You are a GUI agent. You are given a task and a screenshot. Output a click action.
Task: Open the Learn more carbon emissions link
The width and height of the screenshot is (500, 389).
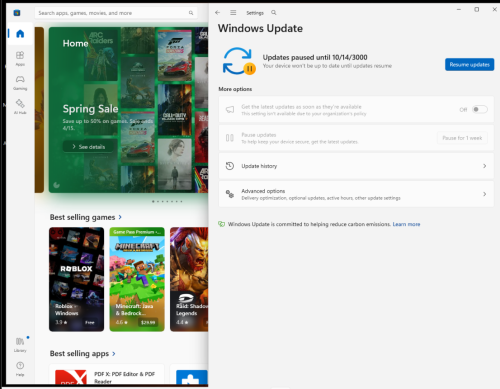(x=406, y=224)
